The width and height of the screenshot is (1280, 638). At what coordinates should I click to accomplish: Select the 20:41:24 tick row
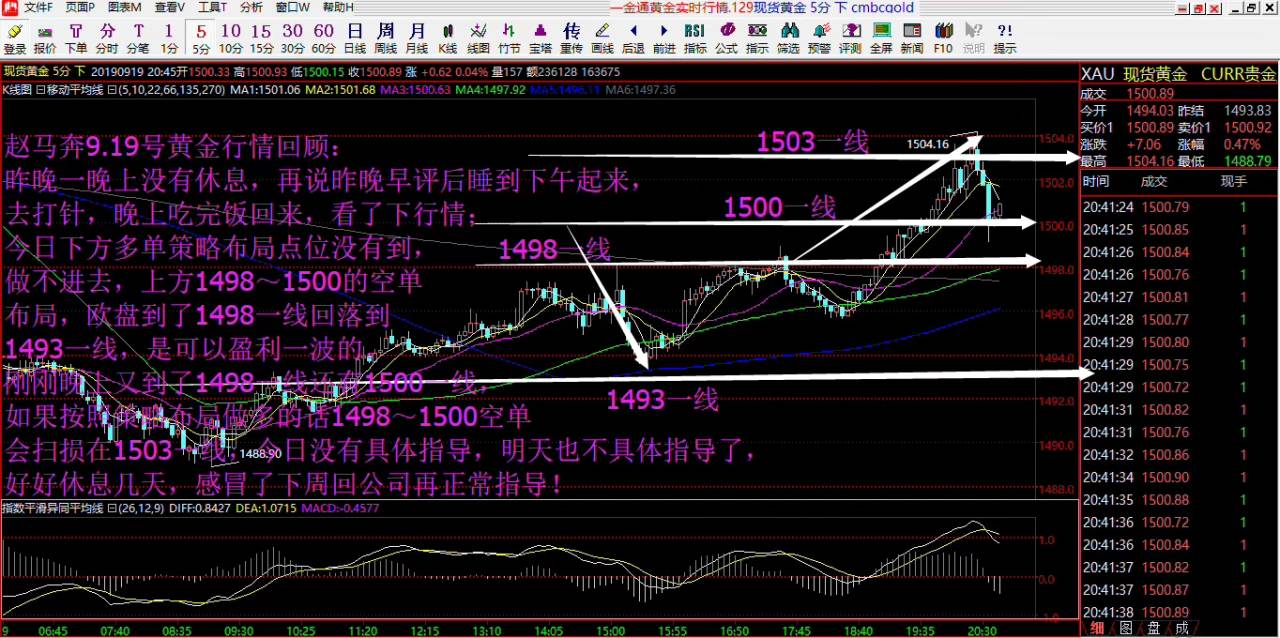[x=1180, y=207]
